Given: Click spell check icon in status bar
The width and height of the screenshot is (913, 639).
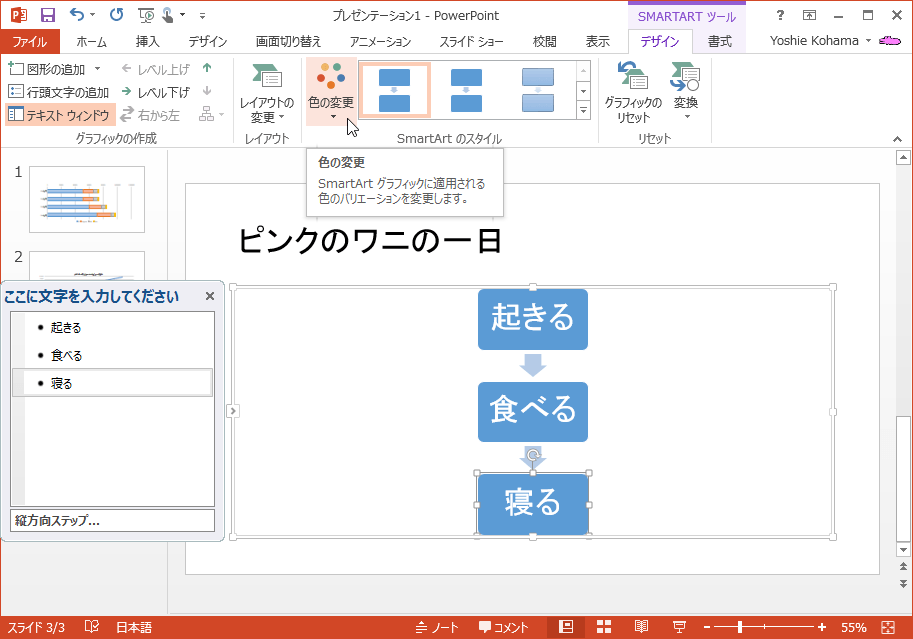Looking at the screenshot, I should coord(91,627).
